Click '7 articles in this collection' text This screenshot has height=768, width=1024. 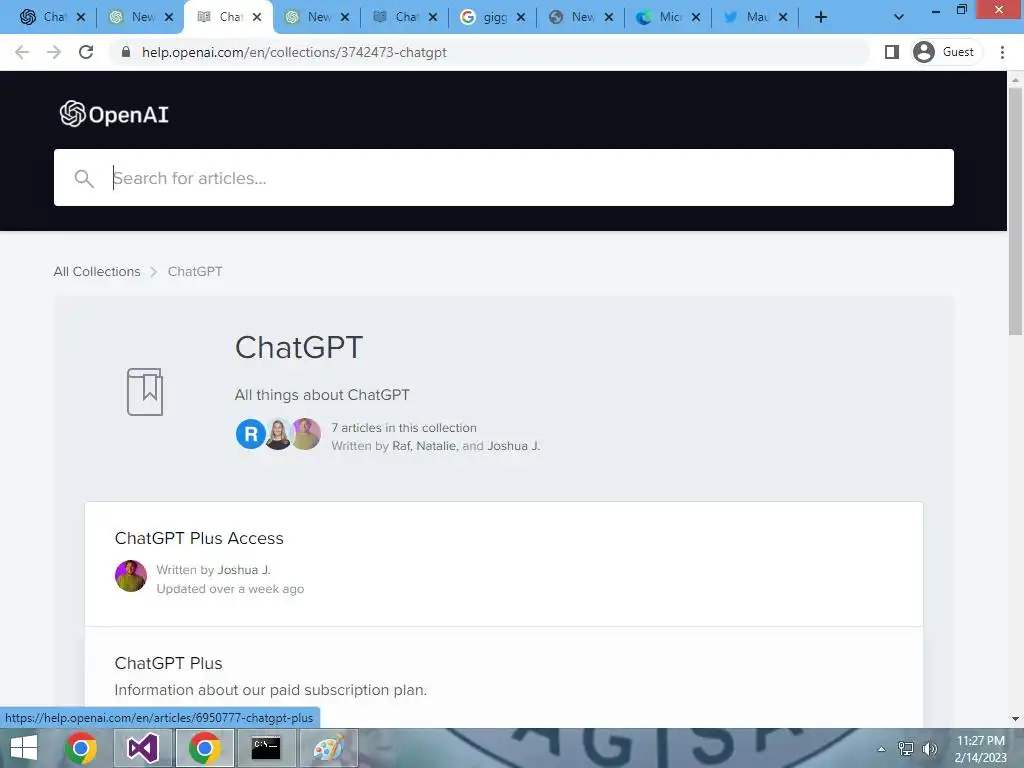(404, 428)
